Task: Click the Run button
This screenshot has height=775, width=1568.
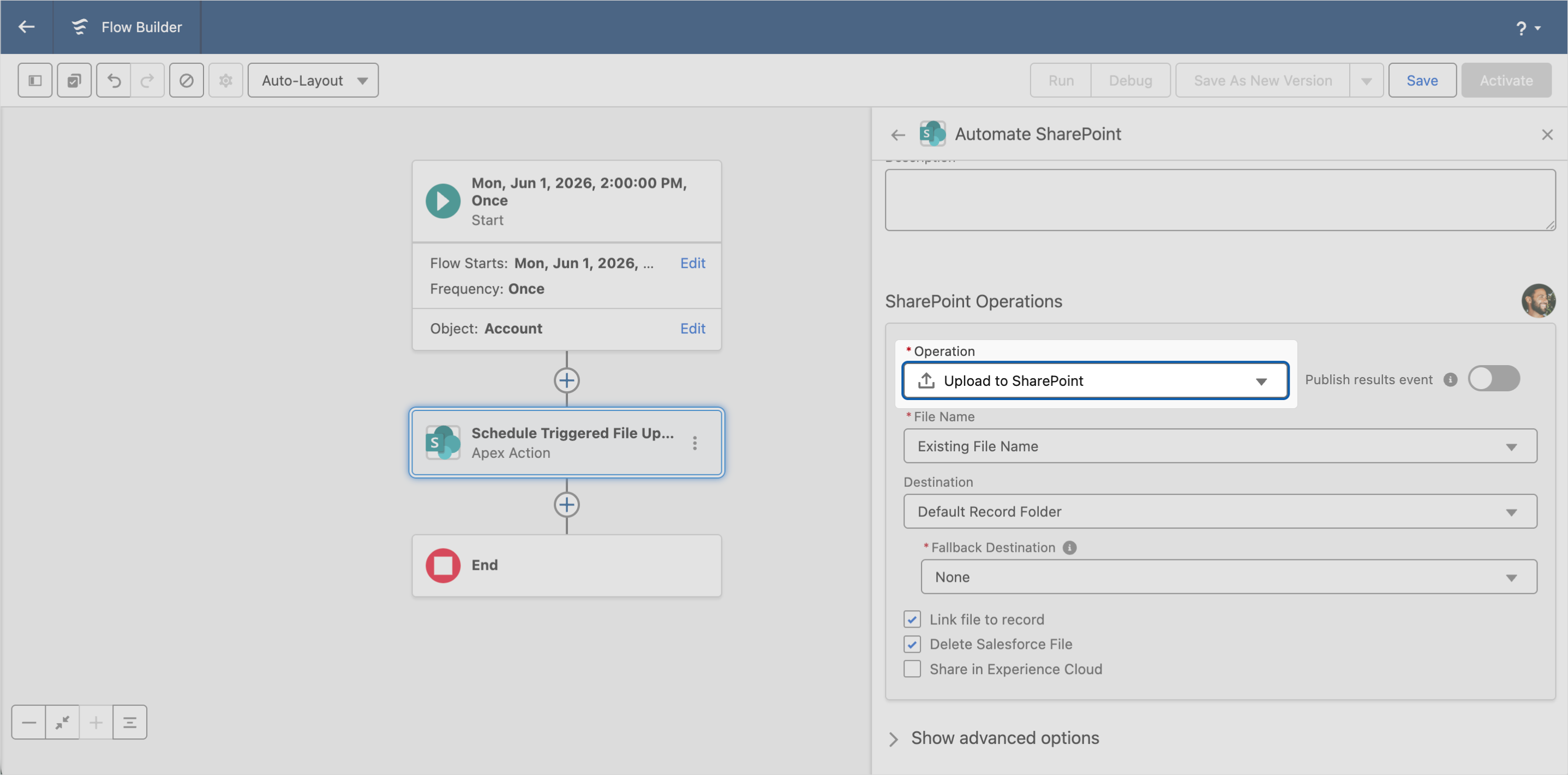Action: (1061, 80)
